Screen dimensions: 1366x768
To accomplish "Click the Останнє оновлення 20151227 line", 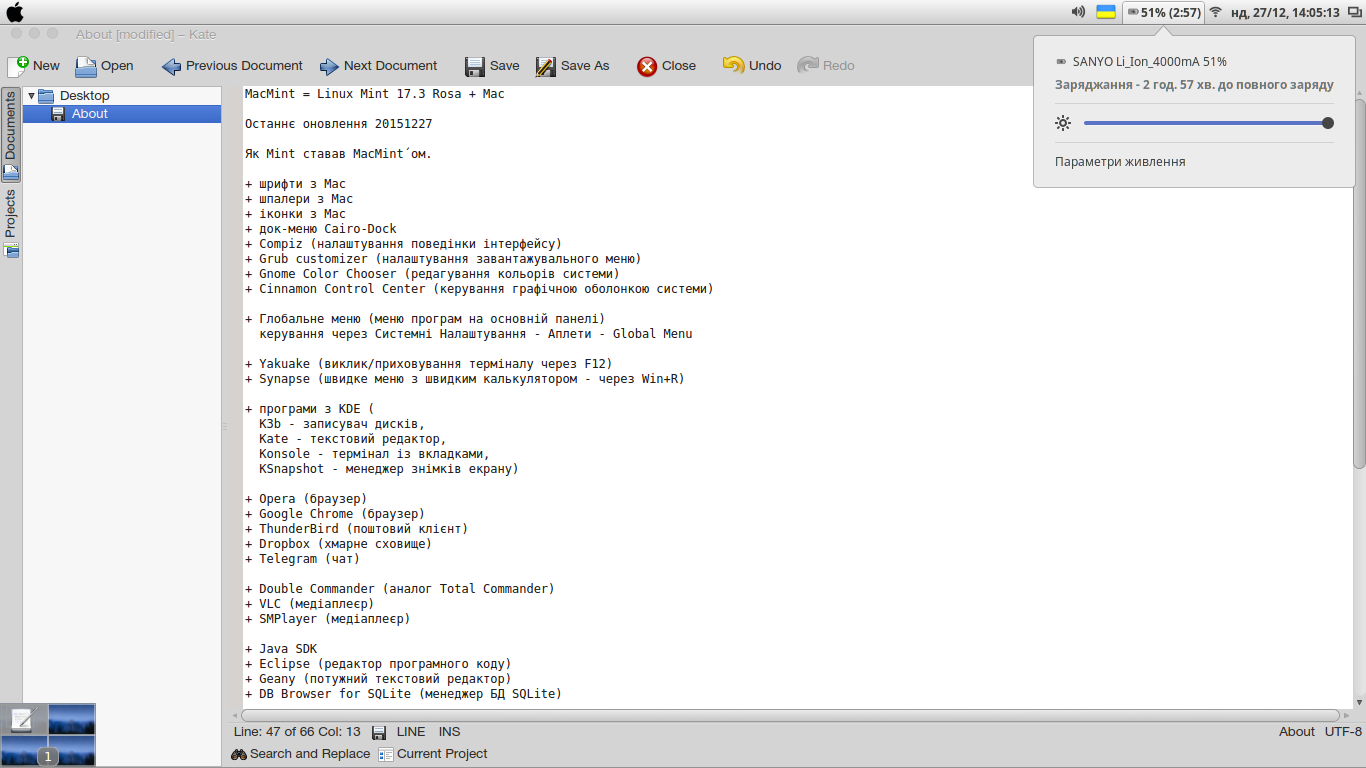I will 339,124.
